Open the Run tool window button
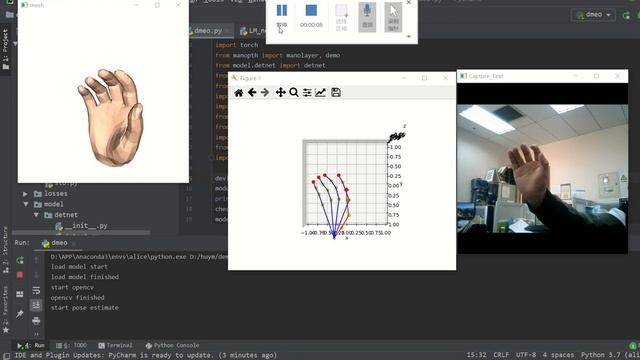This screenshot has width=640, height=360. pyautogui.click(x=31, y=345)
